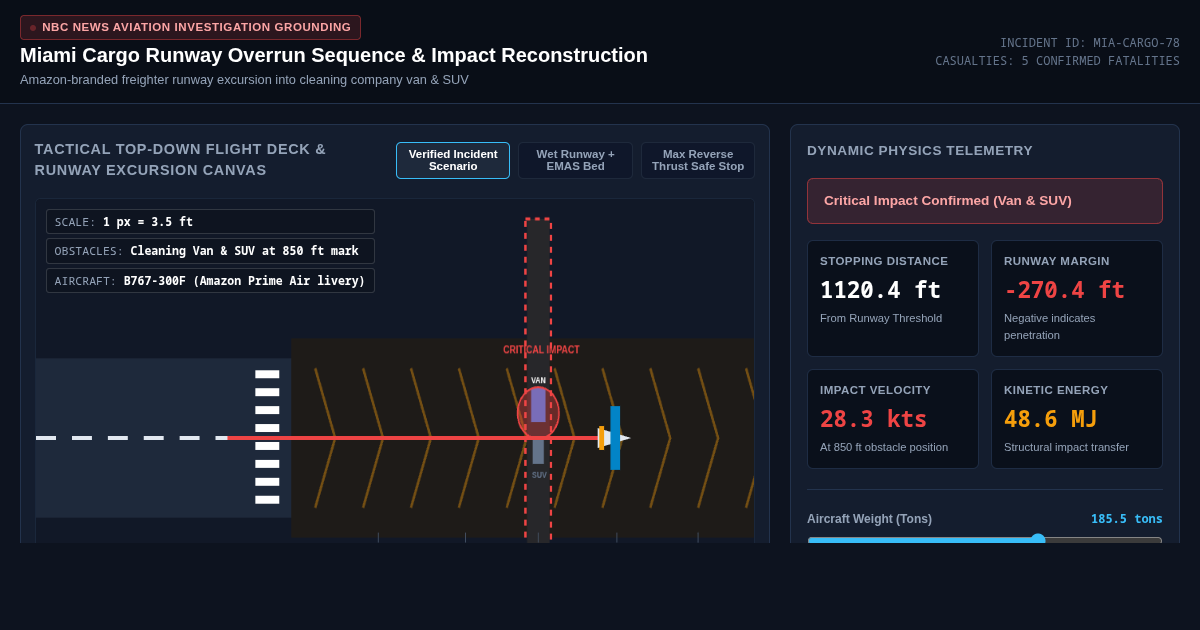1200x630 pixels.
Task: Click the runway threshold stripe markings
Action: pos(267,437)
